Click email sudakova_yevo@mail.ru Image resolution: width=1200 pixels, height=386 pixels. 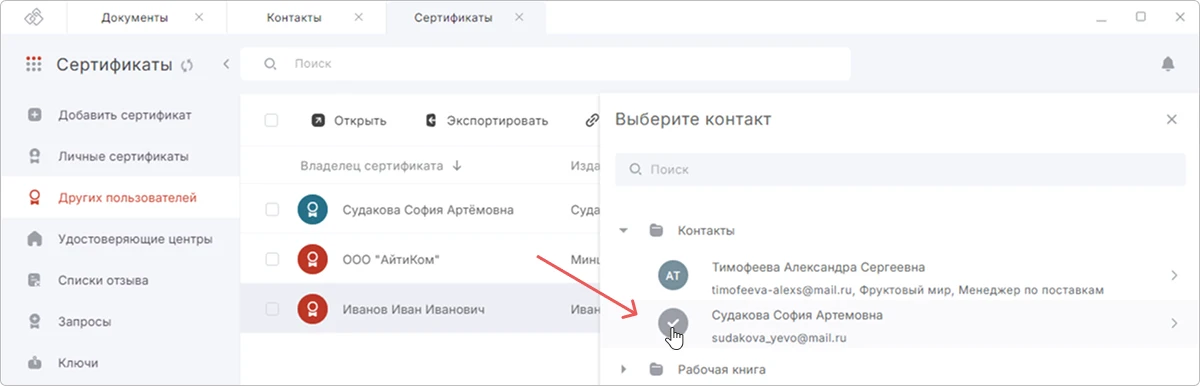[779, 338]
